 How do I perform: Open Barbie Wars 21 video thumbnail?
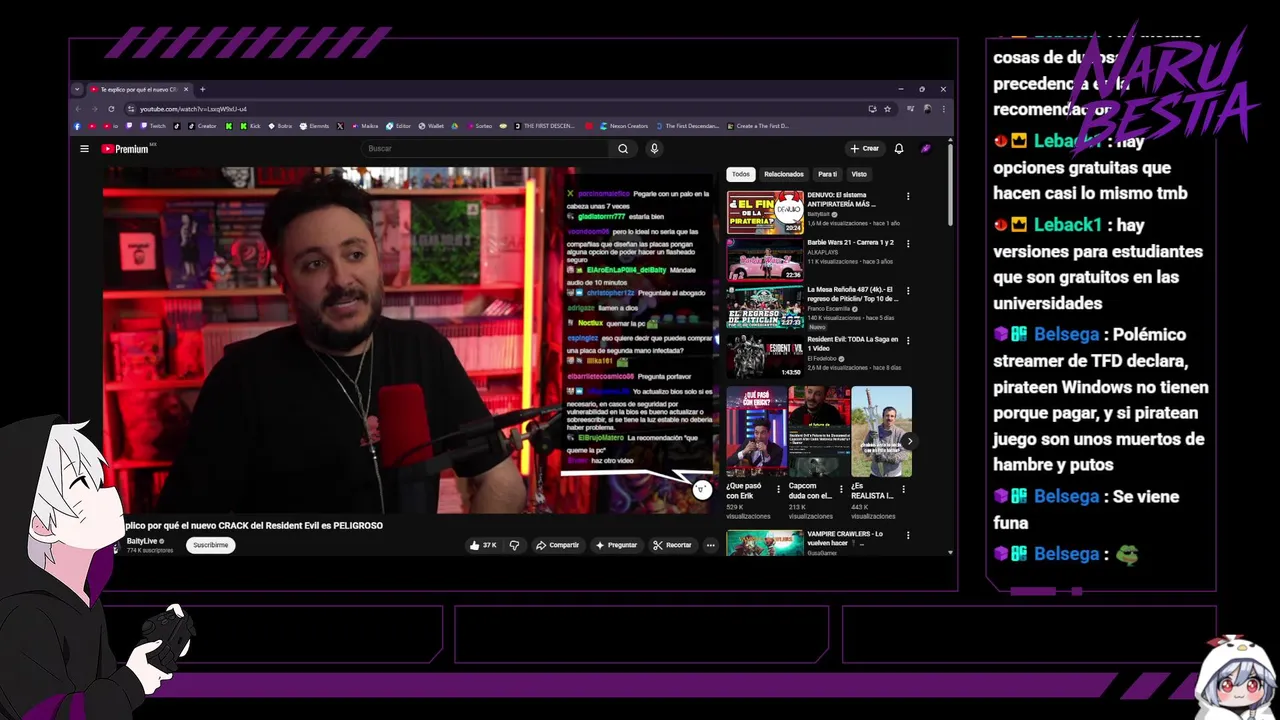pyautogui.click(x=765, y=260)
